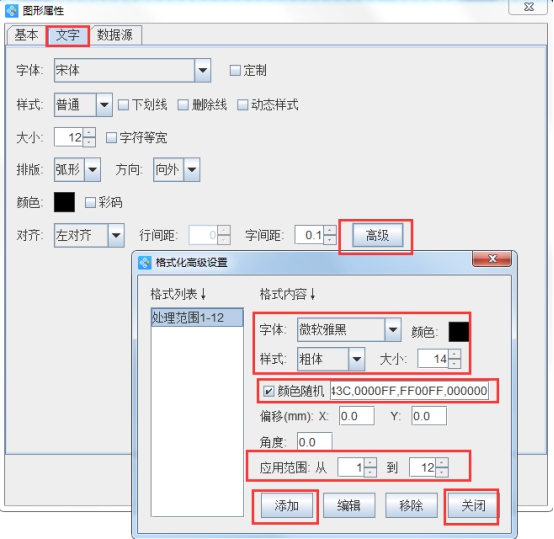Click the random color codes text field
Viewport: 554px width, 539px height.
(409, 391)
